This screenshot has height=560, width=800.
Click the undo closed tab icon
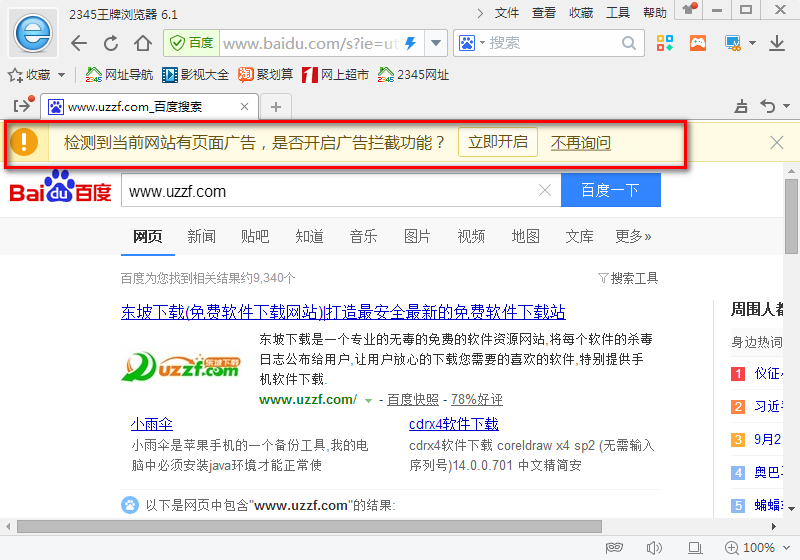pos(768,106)
